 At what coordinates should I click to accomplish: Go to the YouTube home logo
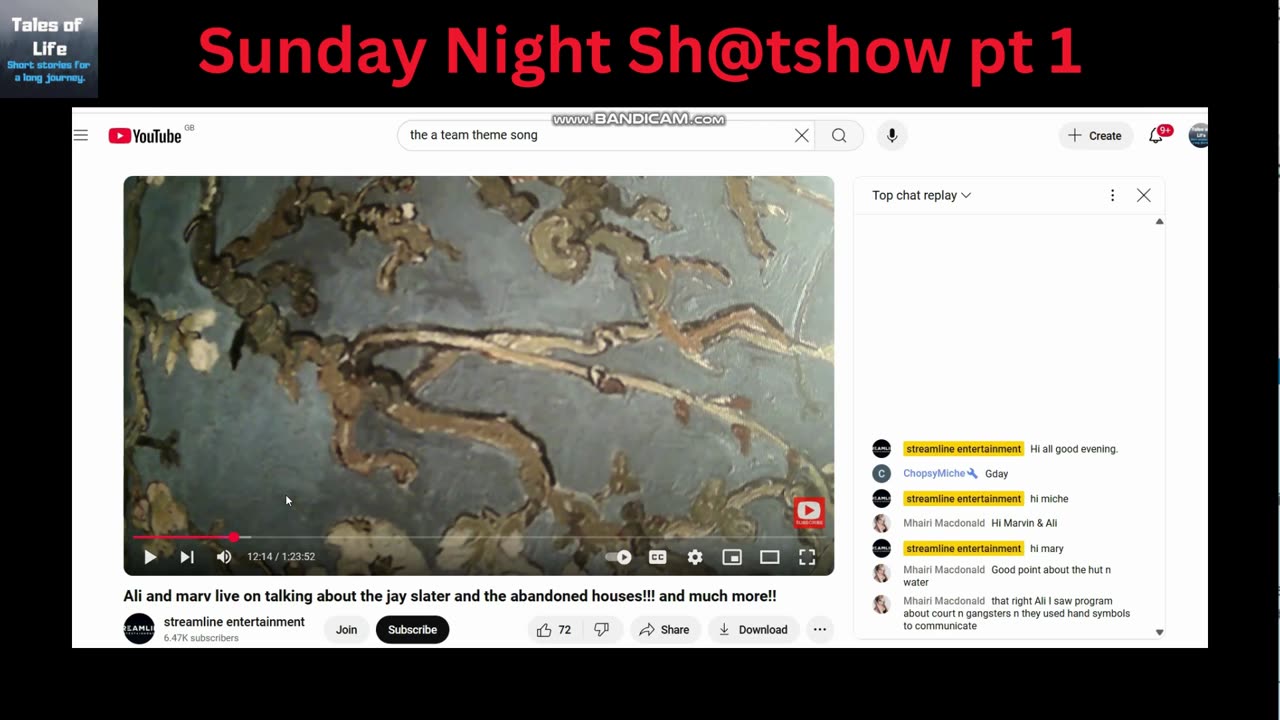coord(146,136)
